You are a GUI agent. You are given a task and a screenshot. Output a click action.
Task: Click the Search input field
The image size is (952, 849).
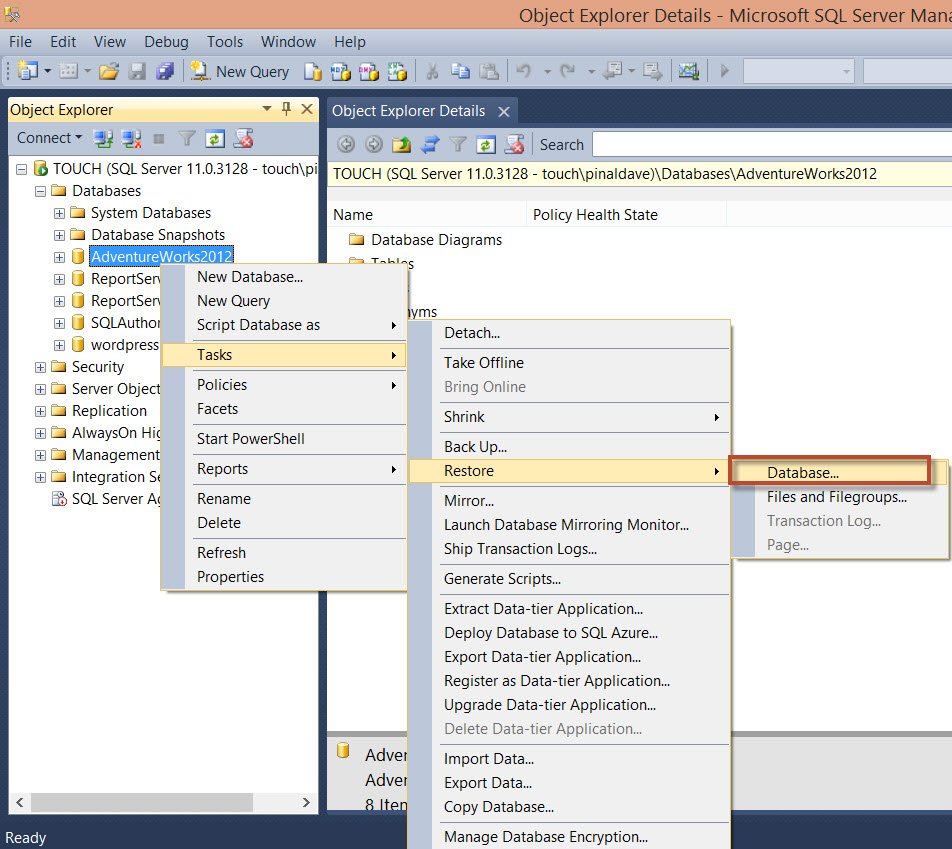pos(771,145)
